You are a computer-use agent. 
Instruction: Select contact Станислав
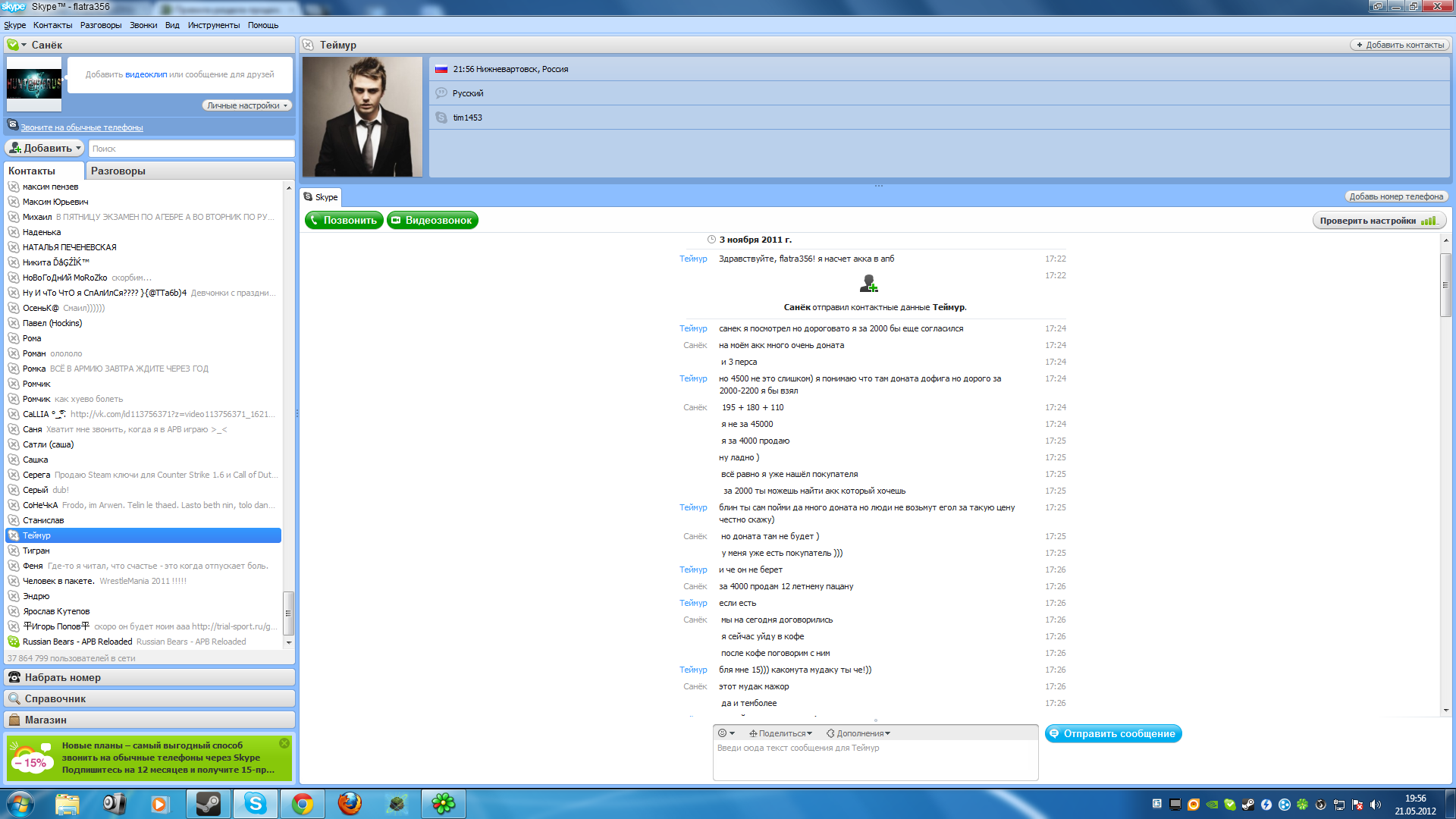pos(143,520)
